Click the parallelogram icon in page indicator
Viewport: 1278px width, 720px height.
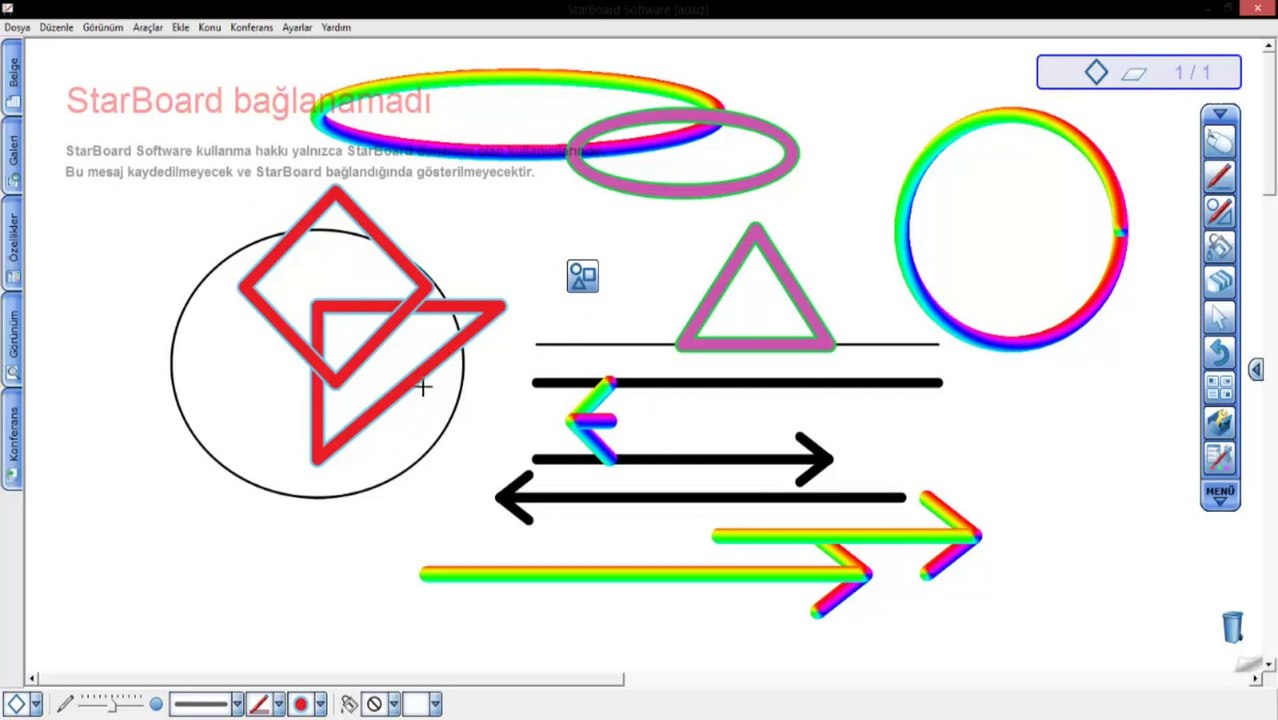coord(1133,74)
